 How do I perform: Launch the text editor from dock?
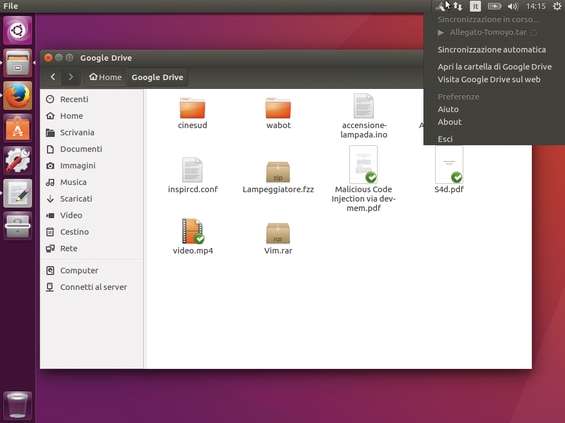[x=17, y=193]
